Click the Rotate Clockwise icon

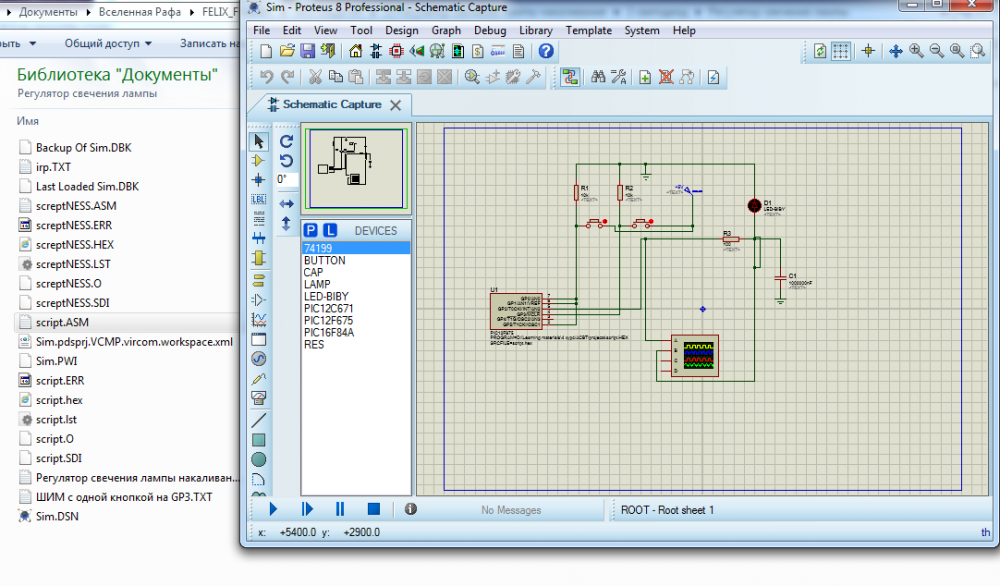286,142
